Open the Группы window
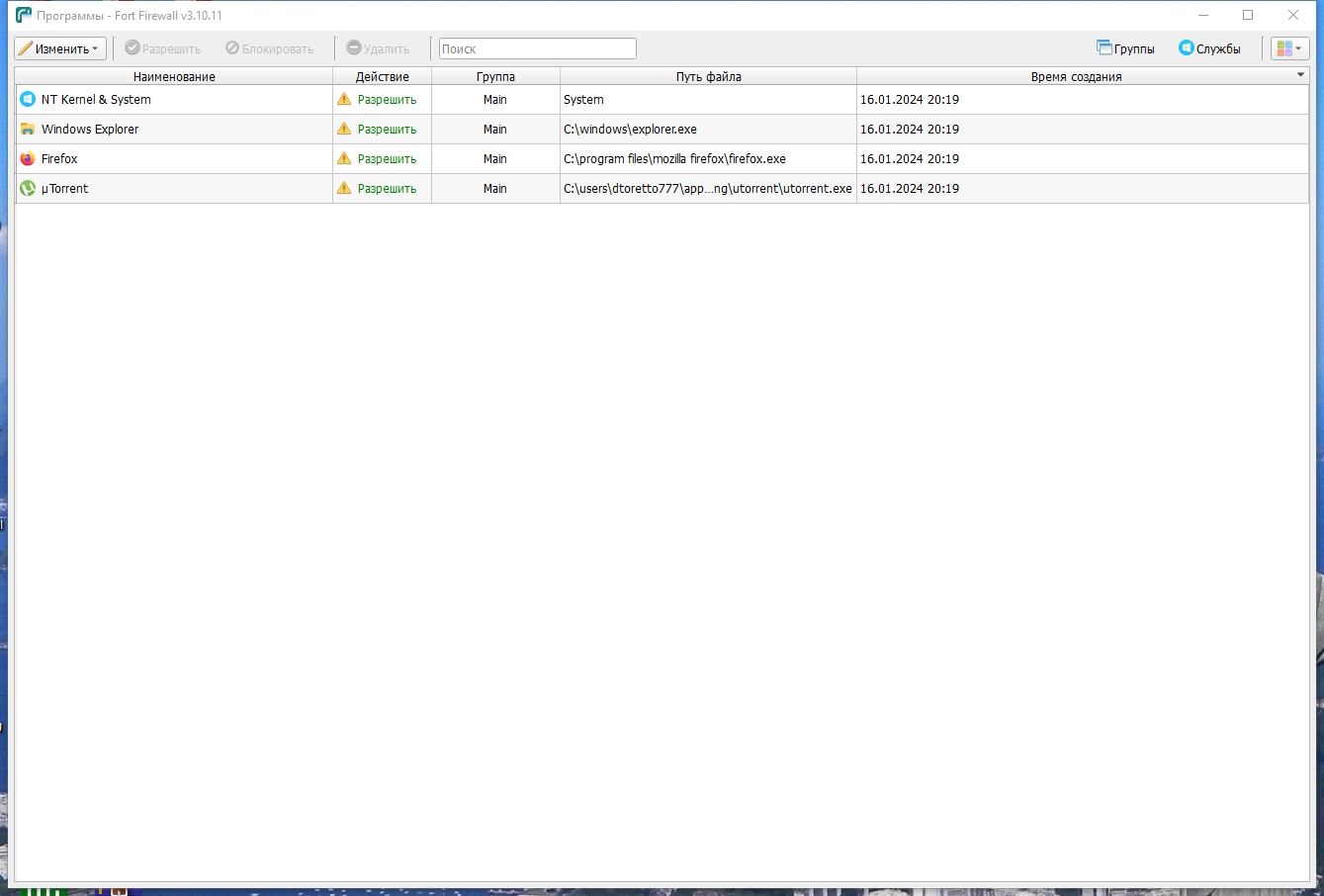The image size is (1324, 896). [1125, 48]
